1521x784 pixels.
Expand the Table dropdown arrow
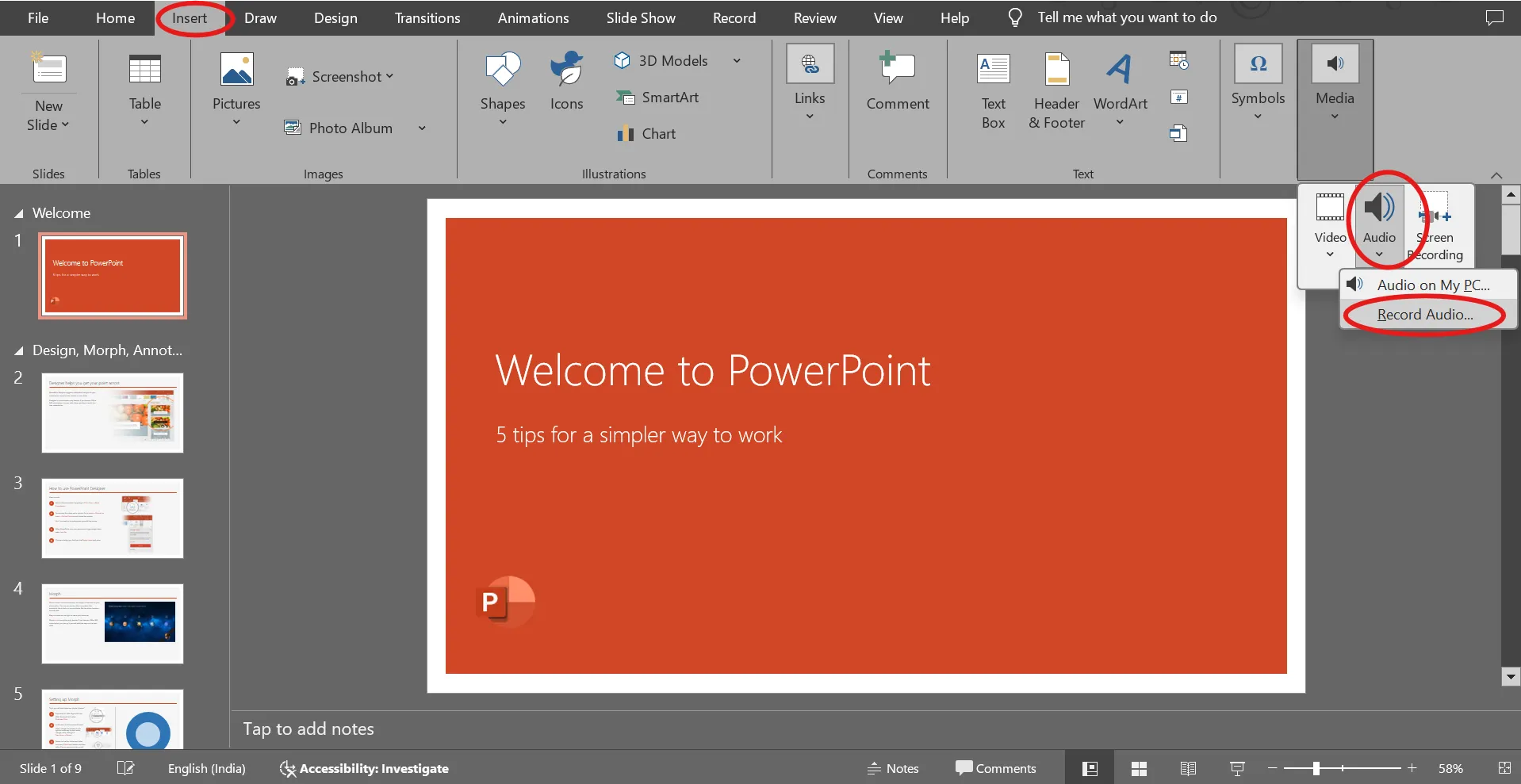[x=144, y=122]
